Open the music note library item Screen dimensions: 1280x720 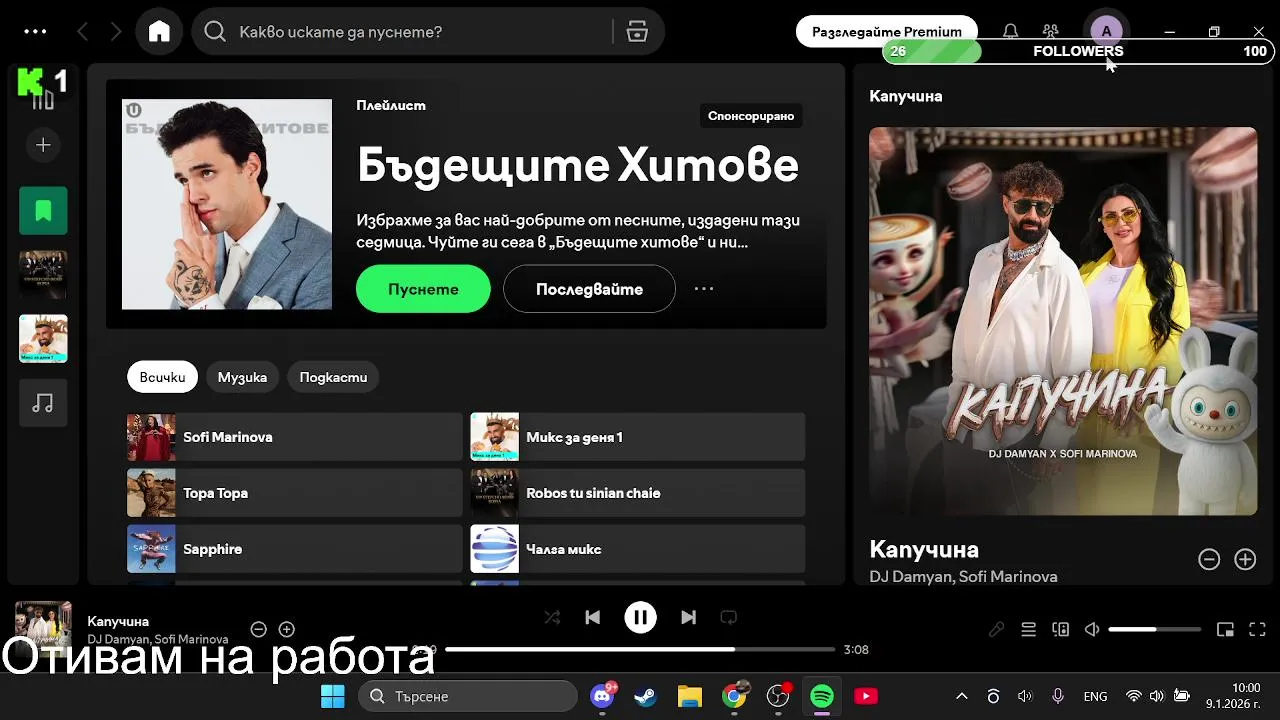[x=43, y=403]
